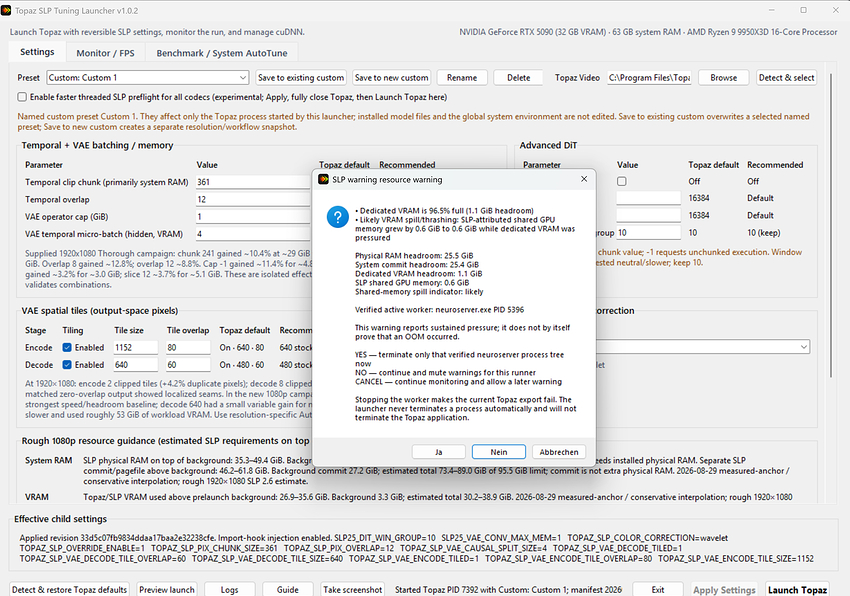Open the Logs button
850x596 pixels.
(x=229, y=589)
